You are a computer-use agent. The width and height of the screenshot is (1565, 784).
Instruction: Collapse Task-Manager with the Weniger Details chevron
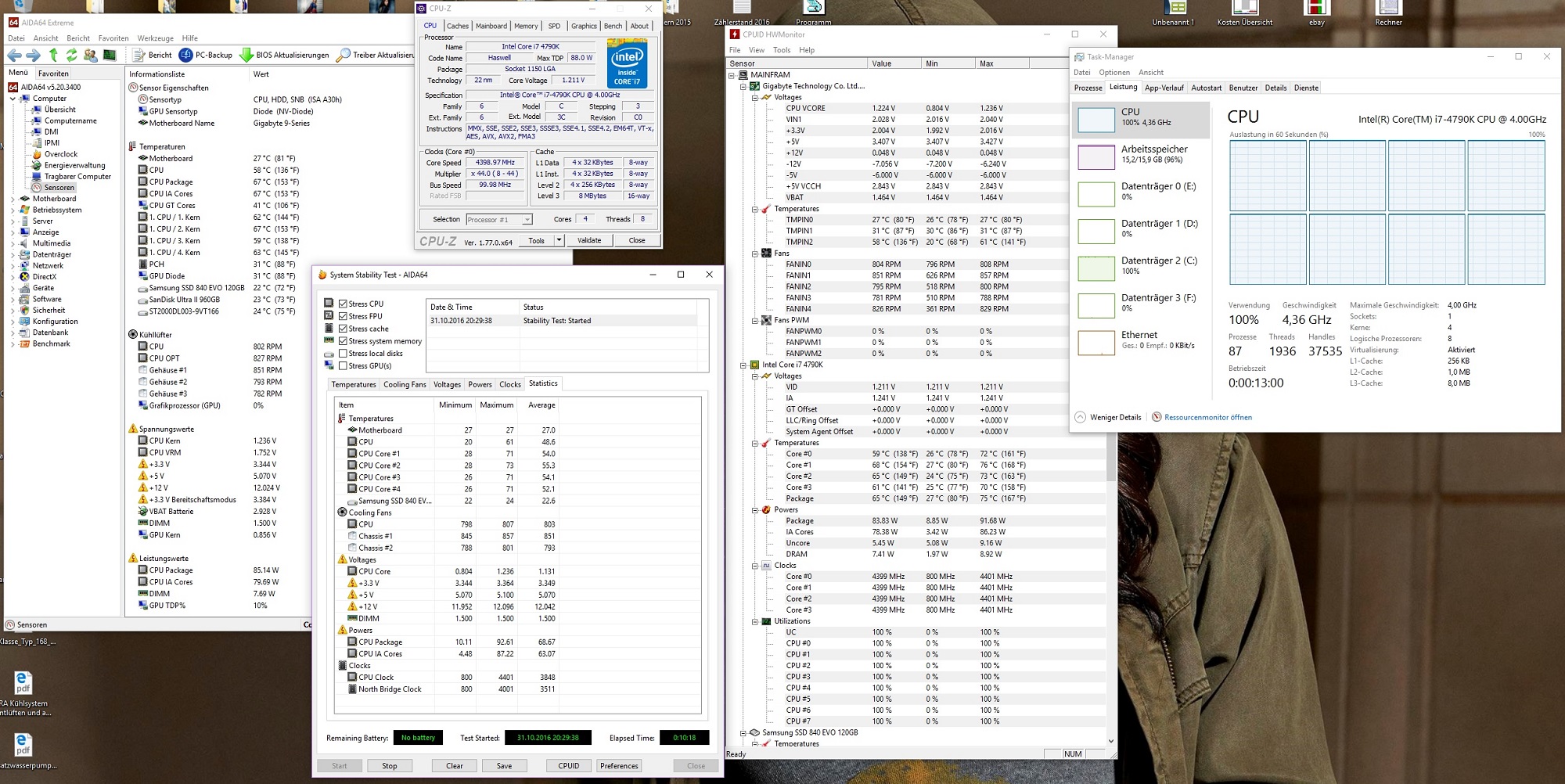click(x=1080, y=417)
